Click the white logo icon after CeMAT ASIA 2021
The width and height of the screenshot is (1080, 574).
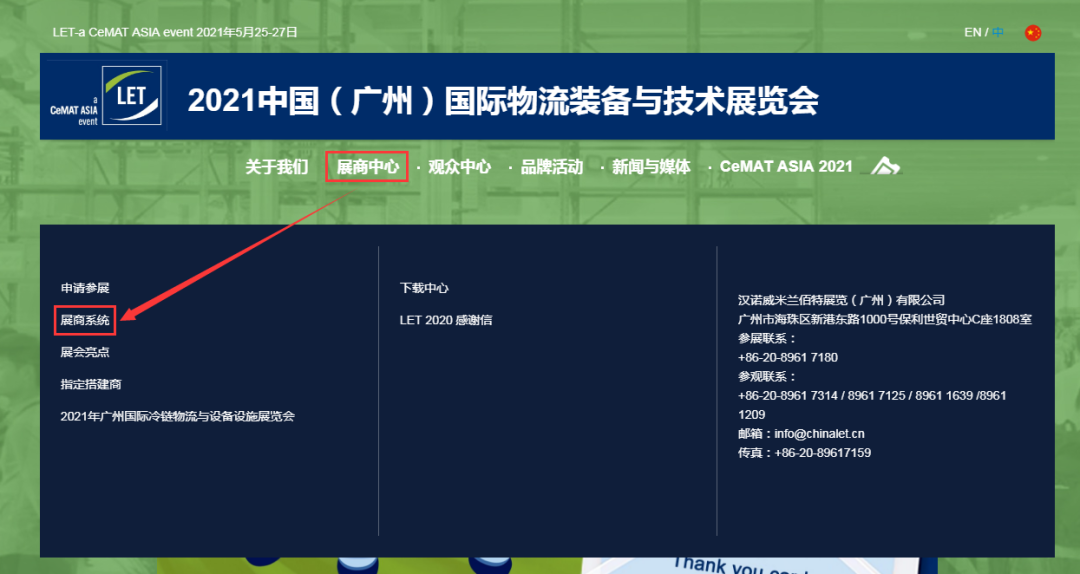point(885,167)
